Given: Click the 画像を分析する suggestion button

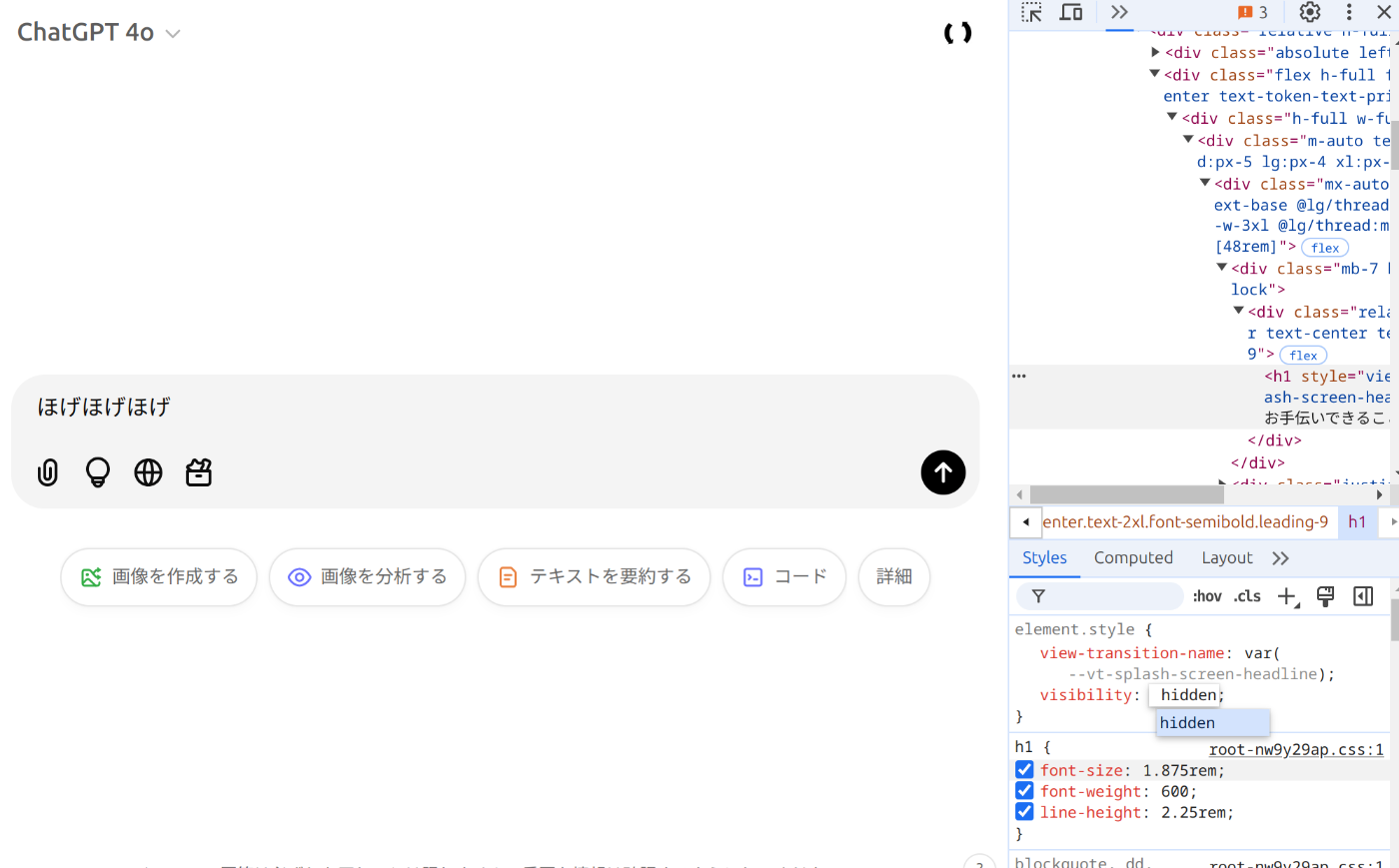Looking at the screenshot, I should click(x=368, y=576).
